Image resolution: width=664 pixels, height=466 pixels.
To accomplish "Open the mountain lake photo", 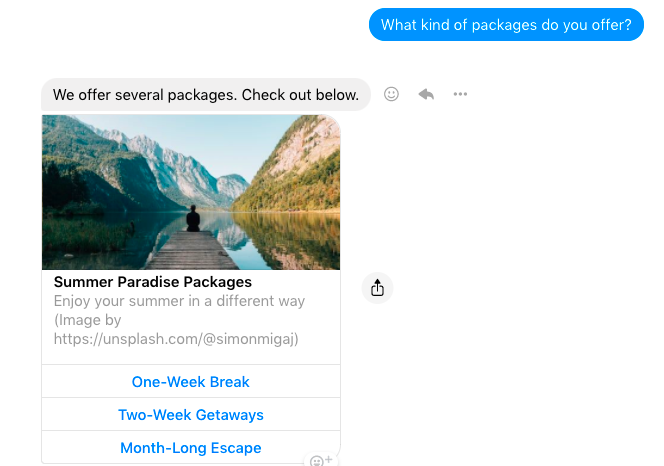I will 191,192.
